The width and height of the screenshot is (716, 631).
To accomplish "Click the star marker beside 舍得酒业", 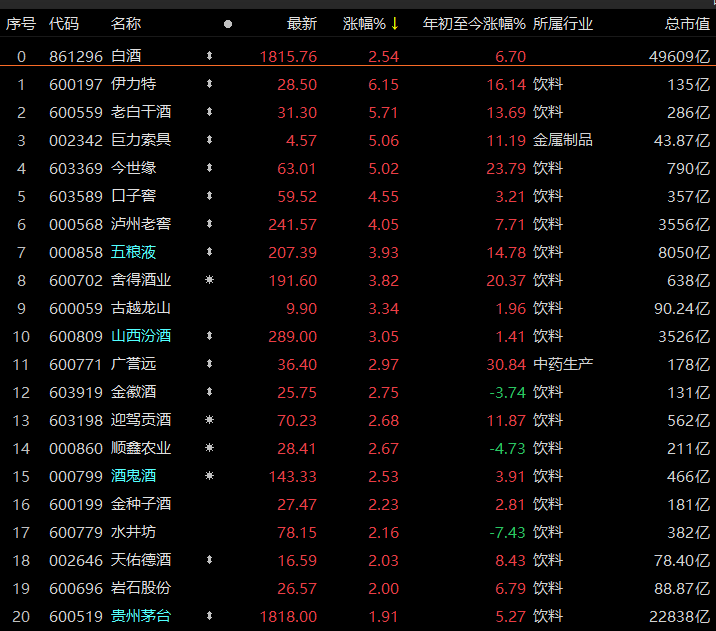I will pyautogui.click(x=209, y=280).
